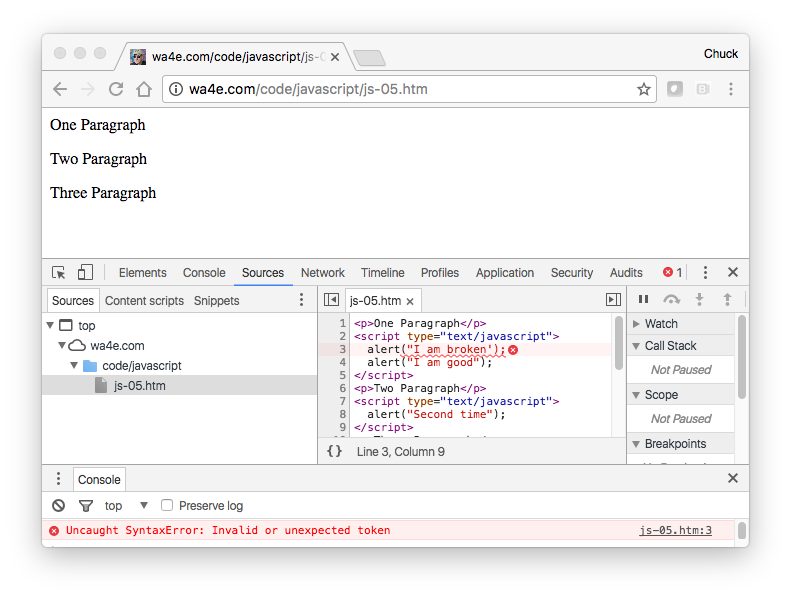Bookmark page with the star icon

[643, 90]
